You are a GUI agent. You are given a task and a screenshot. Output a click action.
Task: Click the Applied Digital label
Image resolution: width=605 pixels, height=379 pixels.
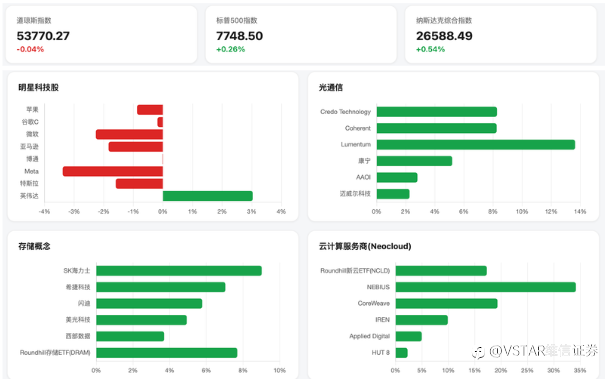pos(370,336)
